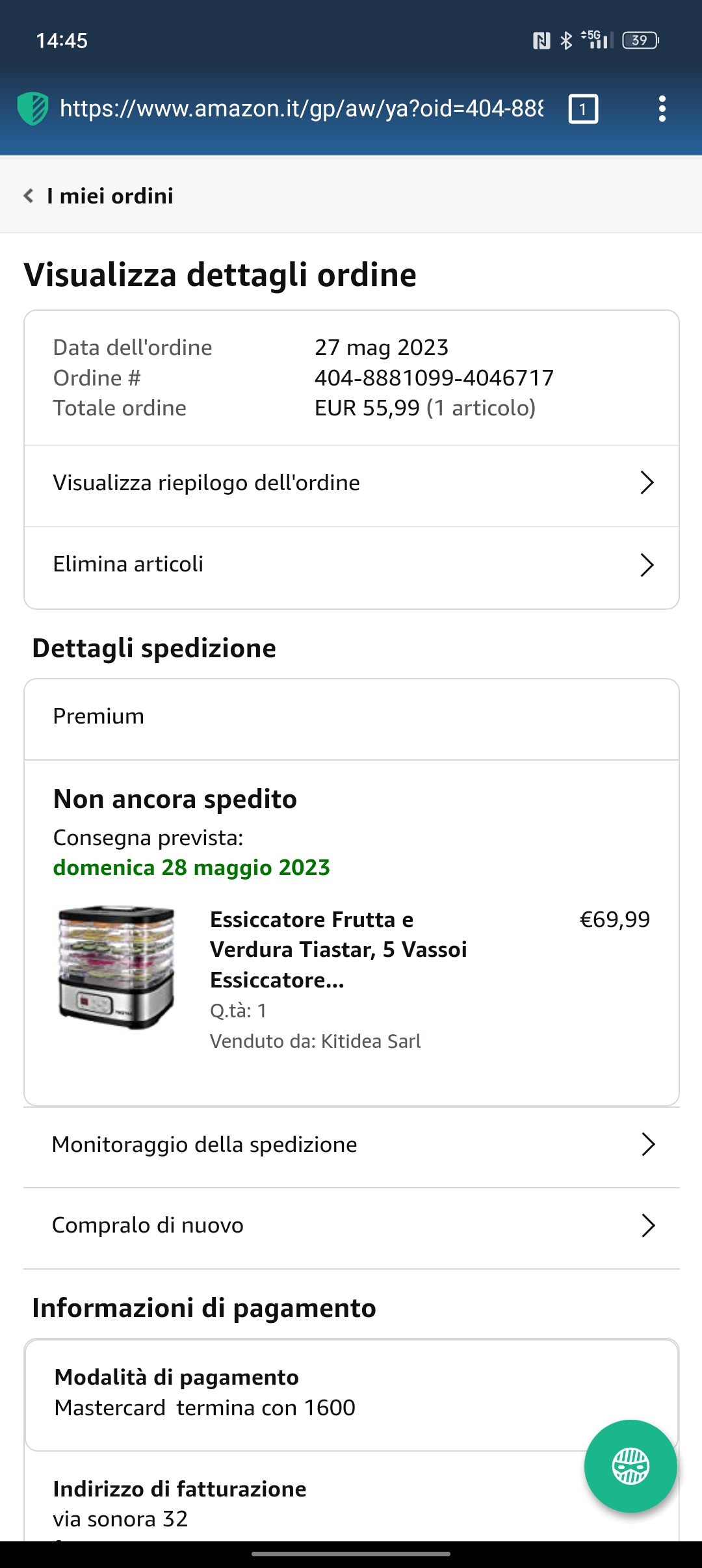
Task: Expand chevron for Monitoraggio della spedizione
Action: coord(647,1144)
